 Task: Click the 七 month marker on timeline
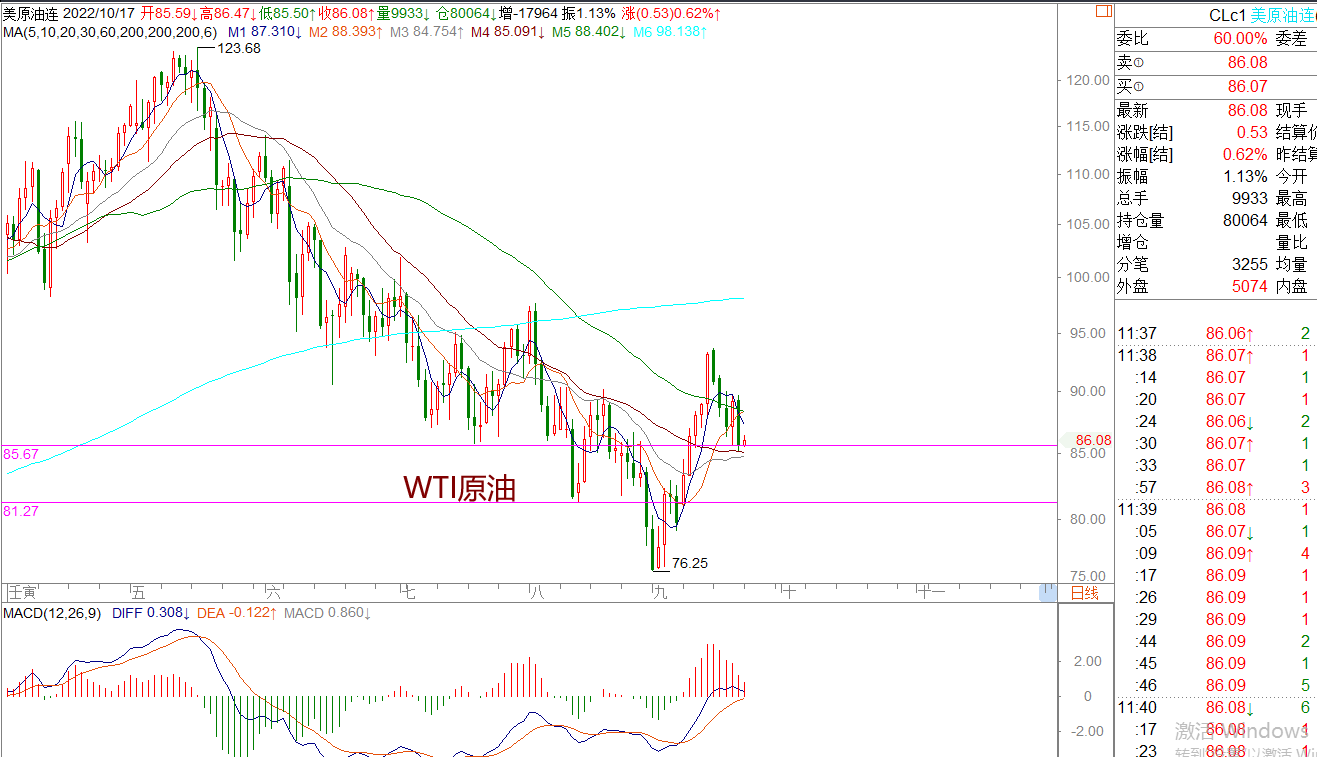(407, 593)
